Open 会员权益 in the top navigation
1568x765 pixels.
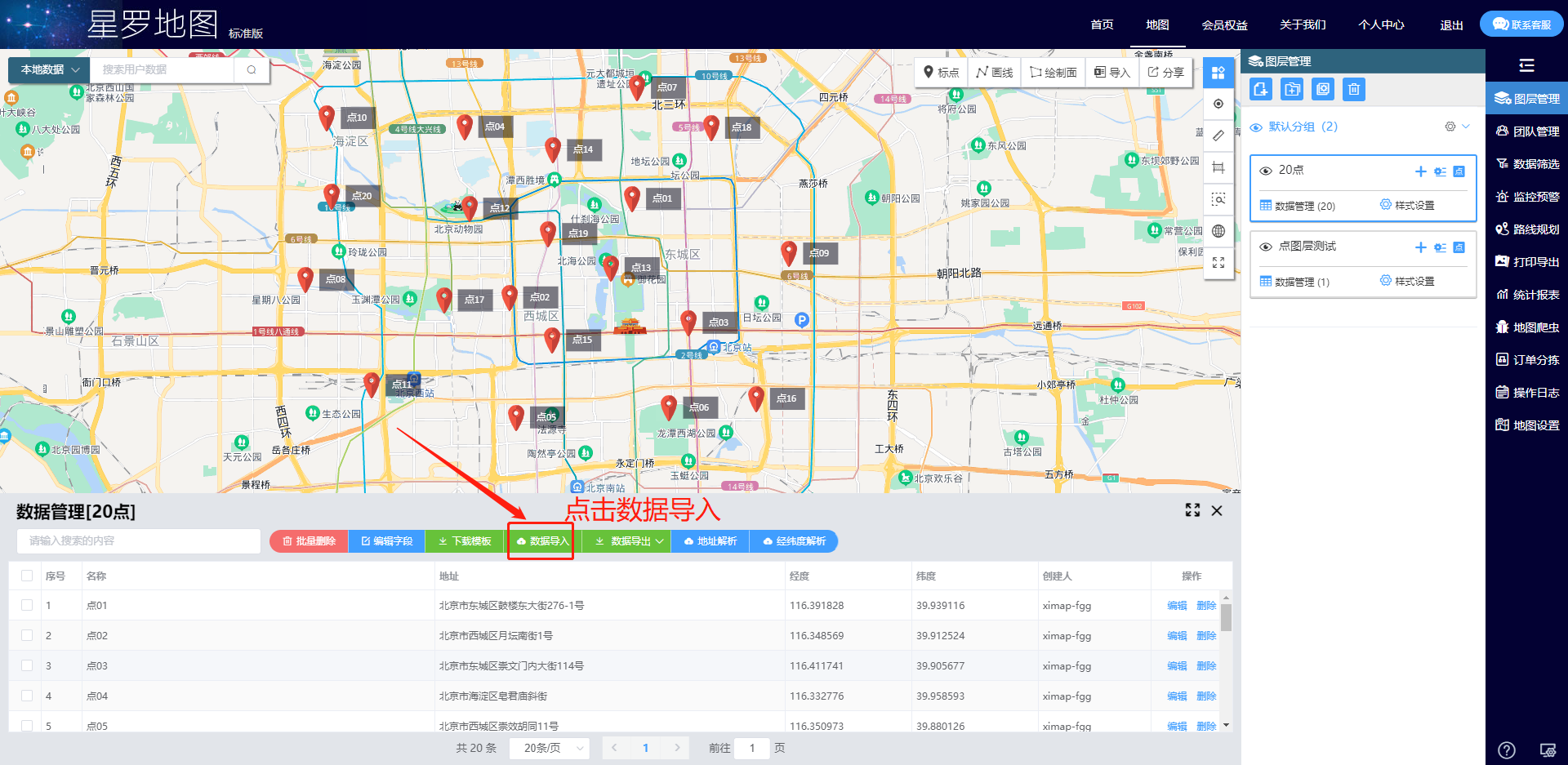coord(1224,24)
